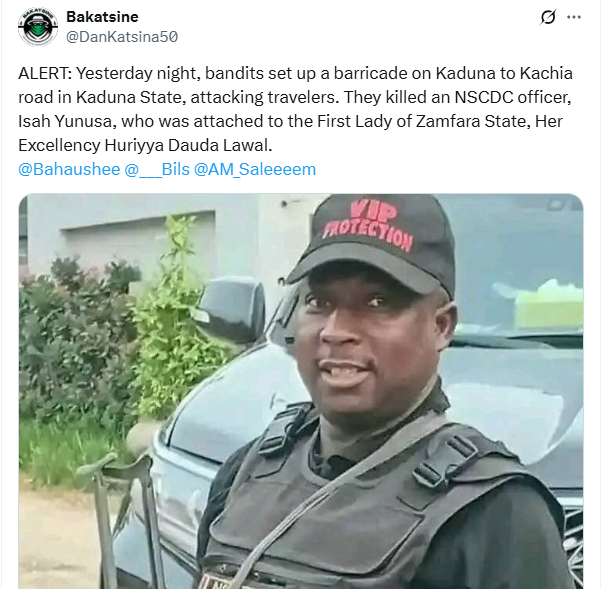Open the three-dot more options menu
The image size is (602, 589).
(x=574, y=17)
